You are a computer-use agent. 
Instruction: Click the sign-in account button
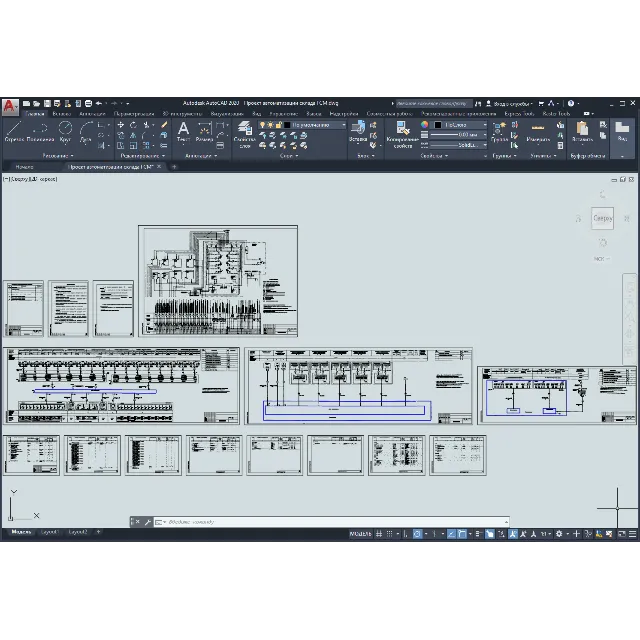tap(509, 104)
